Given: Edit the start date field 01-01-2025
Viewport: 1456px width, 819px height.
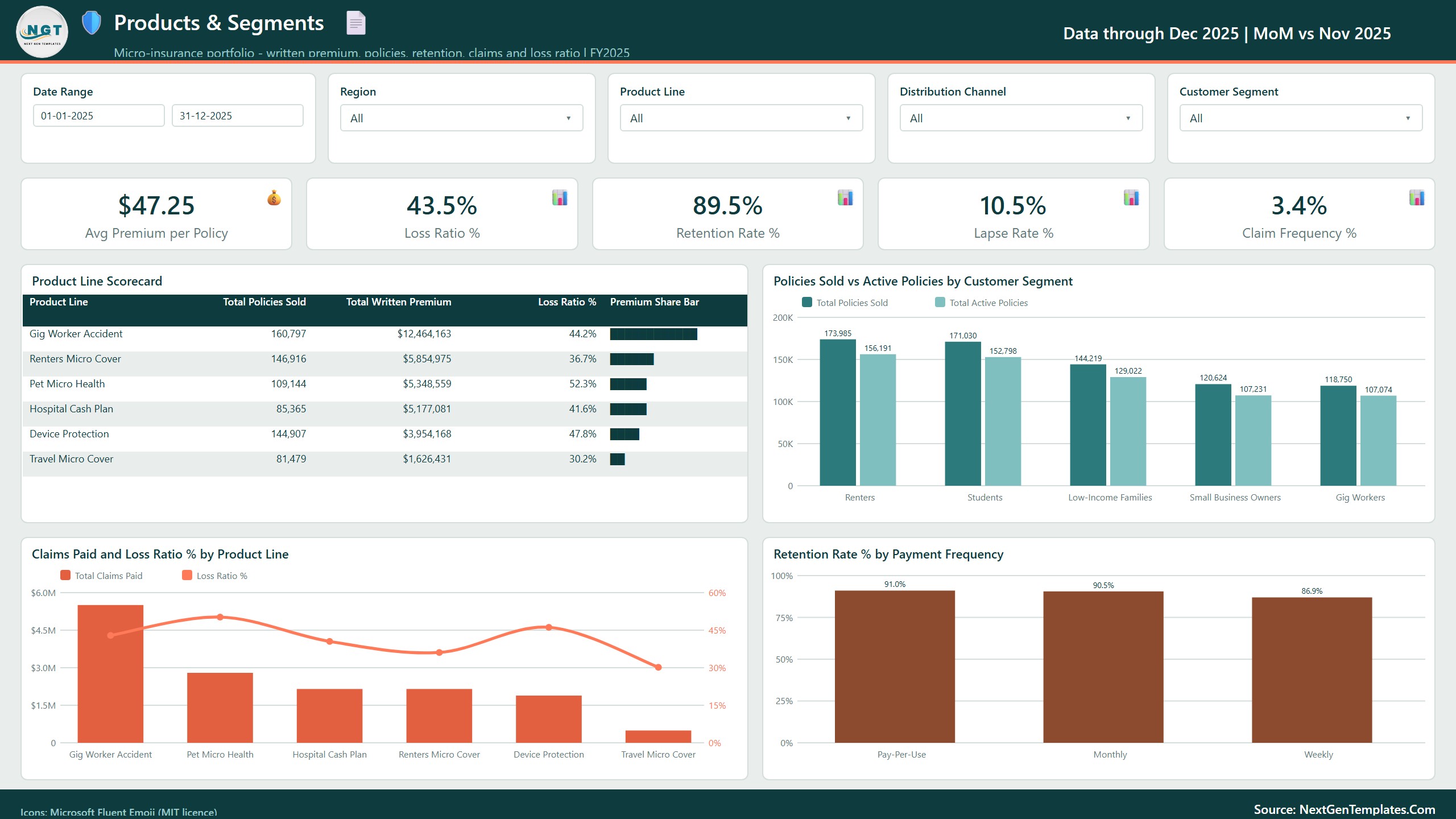Looking at the screenshot, I should (x=99, y=115).
